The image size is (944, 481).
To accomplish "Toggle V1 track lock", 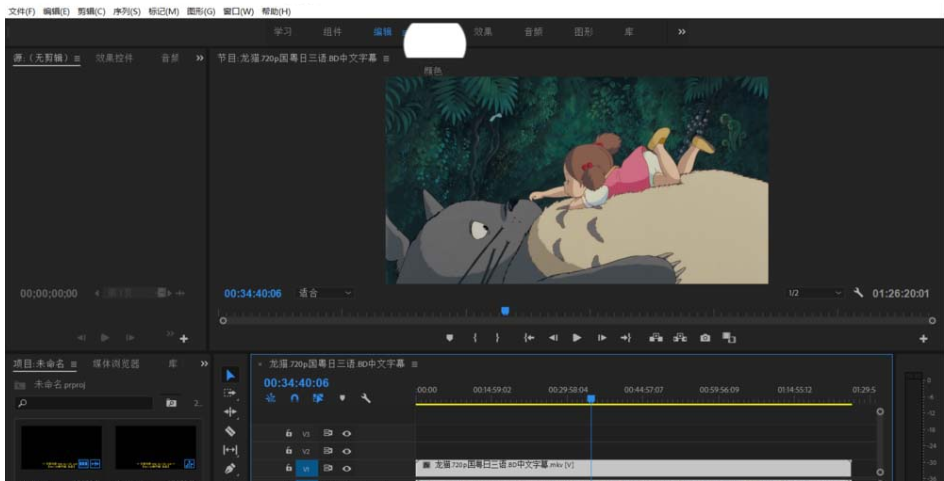I will (x=289, y=468).
